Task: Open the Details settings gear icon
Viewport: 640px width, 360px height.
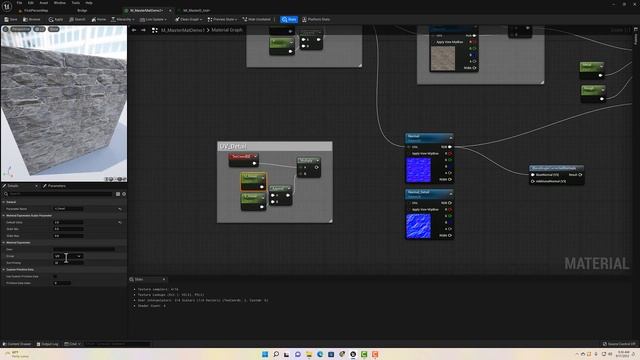Action: coord(124,194)
